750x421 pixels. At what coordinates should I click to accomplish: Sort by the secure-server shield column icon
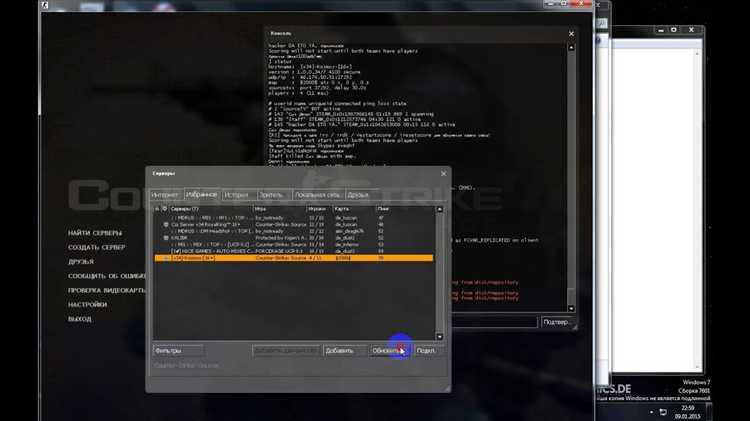click(x=164, y=208)
